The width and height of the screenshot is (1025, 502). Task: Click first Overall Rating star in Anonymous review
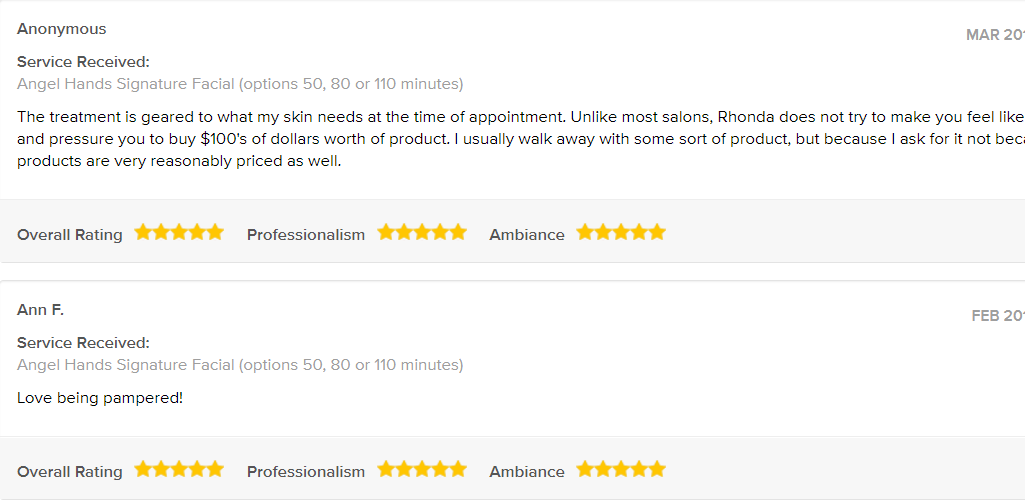click(x=143, y=232)
